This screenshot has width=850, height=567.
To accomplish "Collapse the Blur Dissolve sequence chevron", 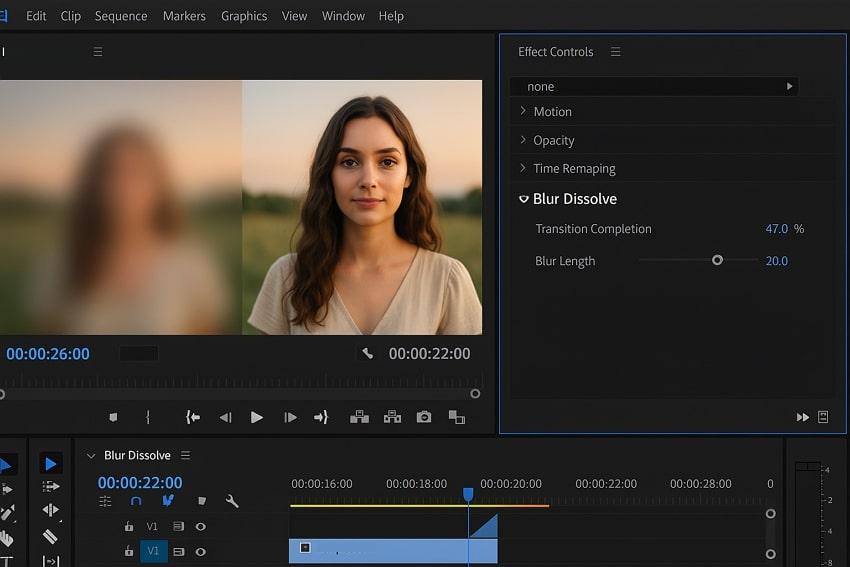I will (x=91, y=456).
